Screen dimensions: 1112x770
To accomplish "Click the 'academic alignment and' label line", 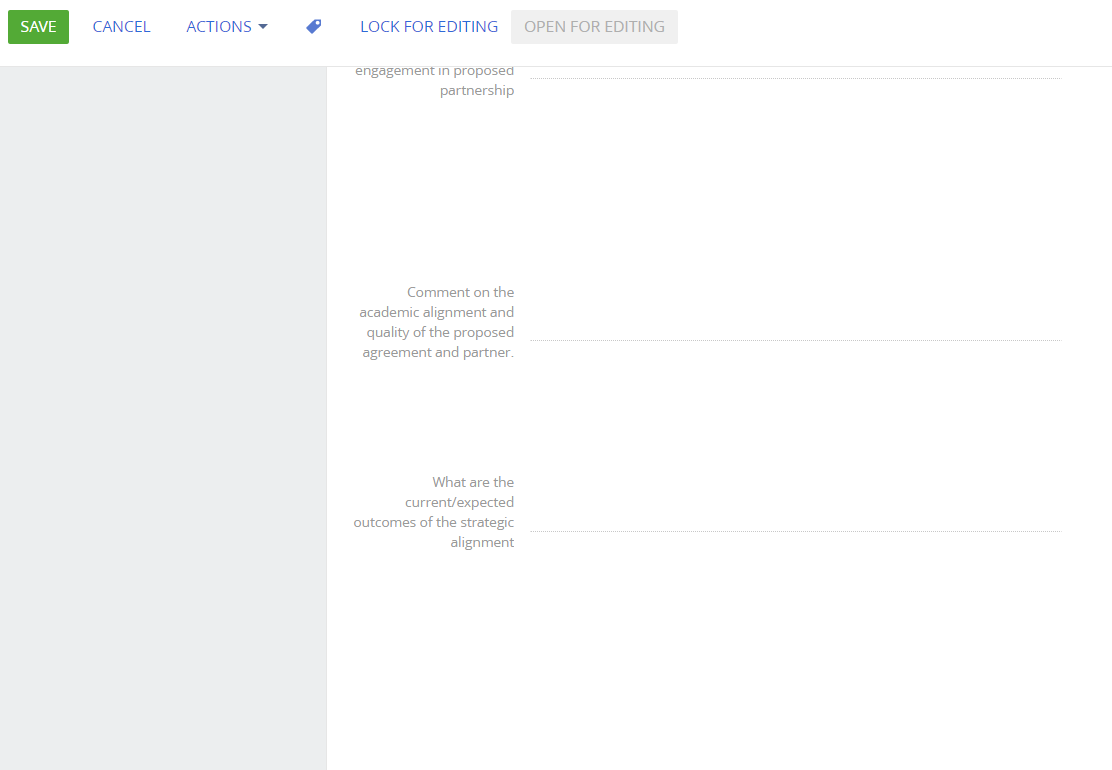I will click(x=437, y=313).
